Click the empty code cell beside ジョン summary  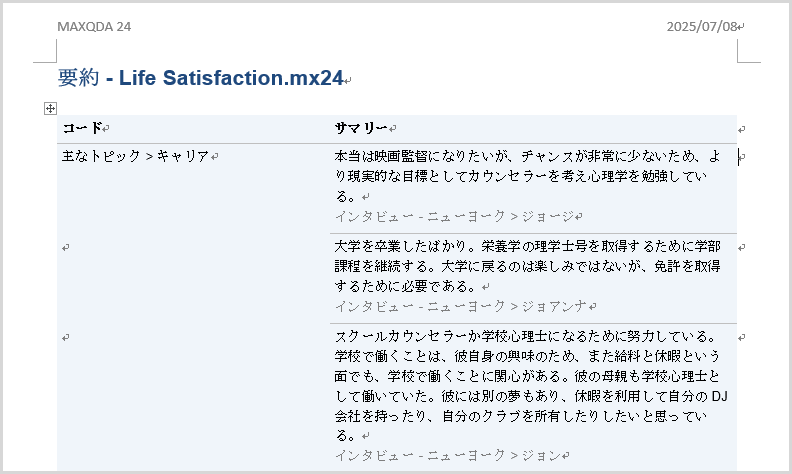pos(193,398)
